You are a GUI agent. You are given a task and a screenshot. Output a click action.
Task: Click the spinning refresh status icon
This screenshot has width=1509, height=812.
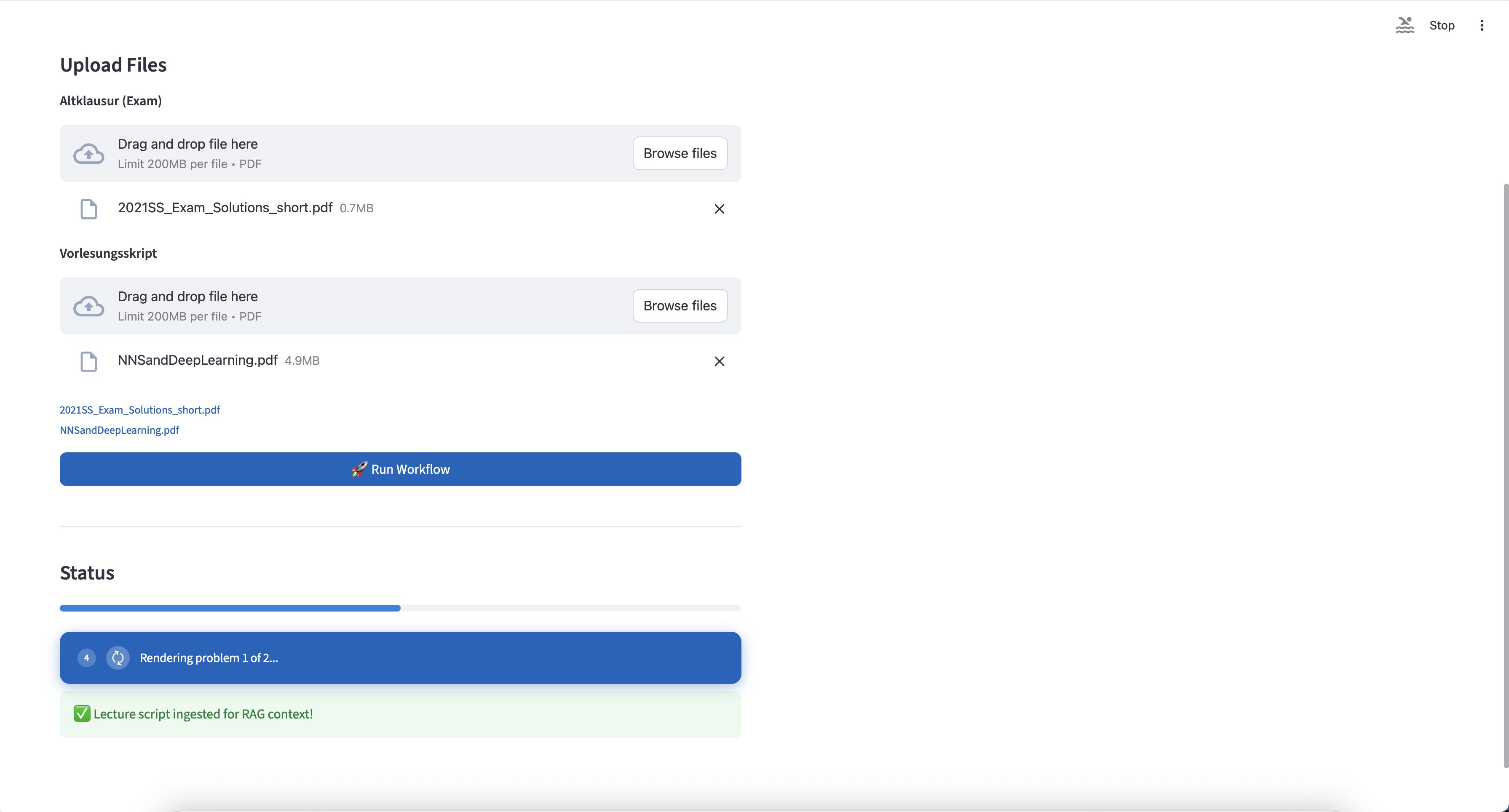pyautogui.click(x=118, y=657)
